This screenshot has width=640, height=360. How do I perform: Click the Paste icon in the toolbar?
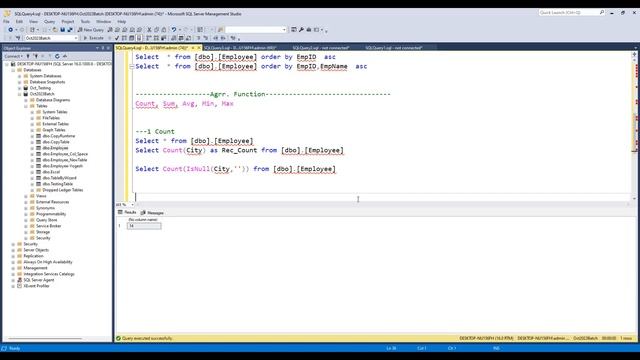pyautogui.click(x=164, y=30)
